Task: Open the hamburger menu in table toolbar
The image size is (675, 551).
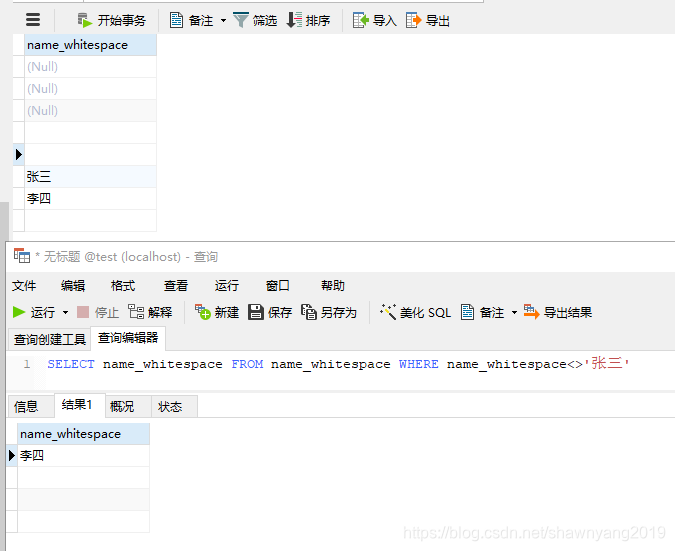Action: click(x=33, y=20)
